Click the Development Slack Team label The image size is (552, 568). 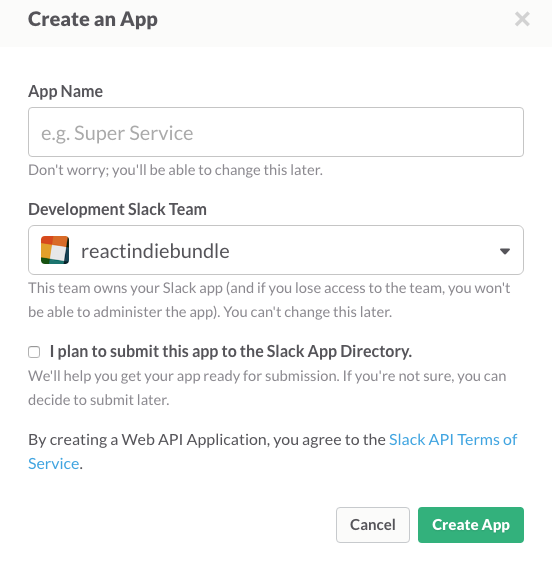[117, 209]
